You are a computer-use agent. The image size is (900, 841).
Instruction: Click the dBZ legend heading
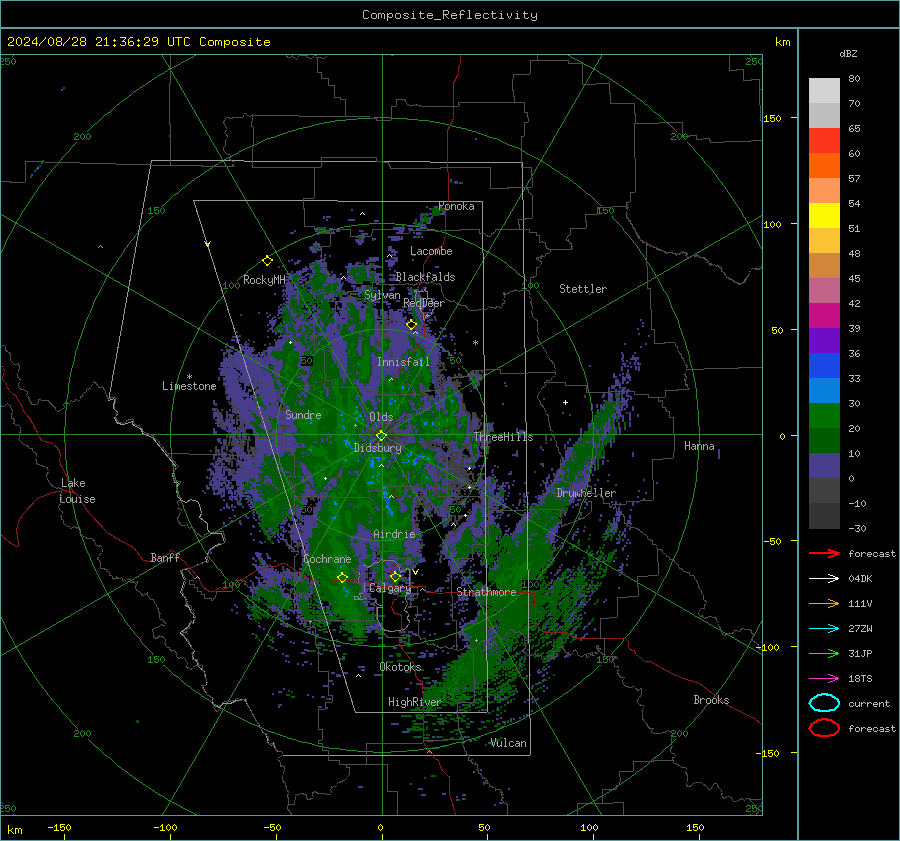[x=848, y=53]
